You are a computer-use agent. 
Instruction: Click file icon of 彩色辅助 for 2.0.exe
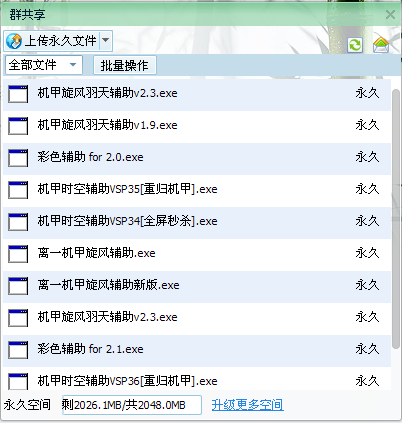18,158
